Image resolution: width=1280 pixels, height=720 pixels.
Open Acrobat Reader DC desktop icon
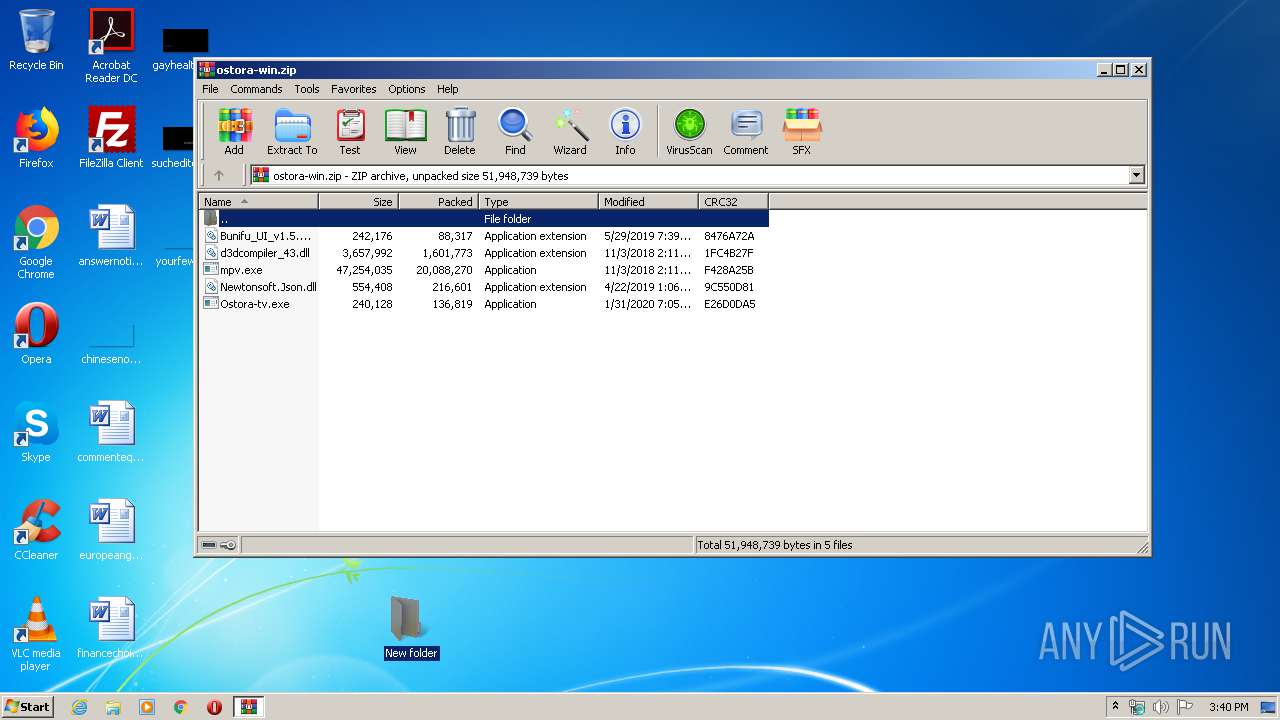[x=111, y=46]
